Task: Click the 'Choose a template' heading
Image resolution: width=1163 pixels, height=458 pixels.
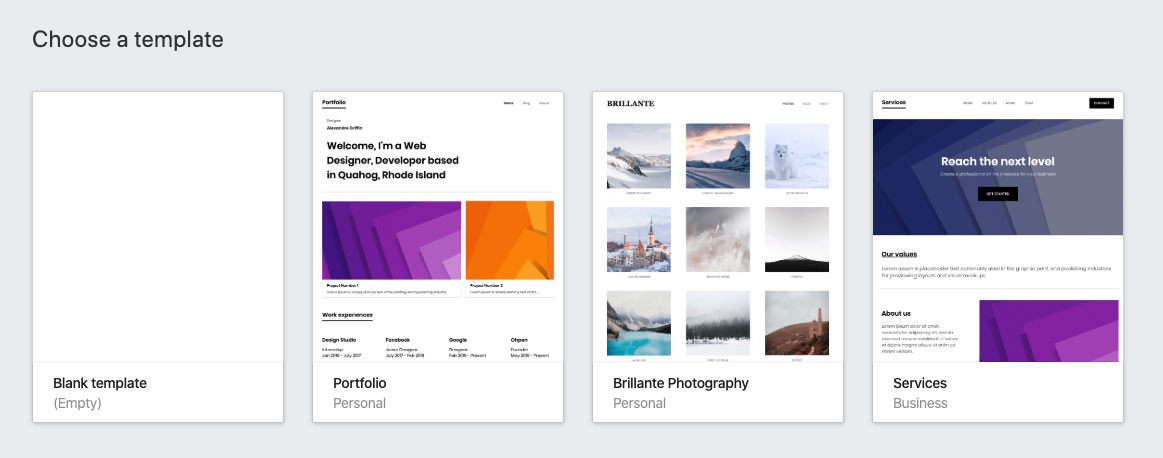Action: coord(128,39)
